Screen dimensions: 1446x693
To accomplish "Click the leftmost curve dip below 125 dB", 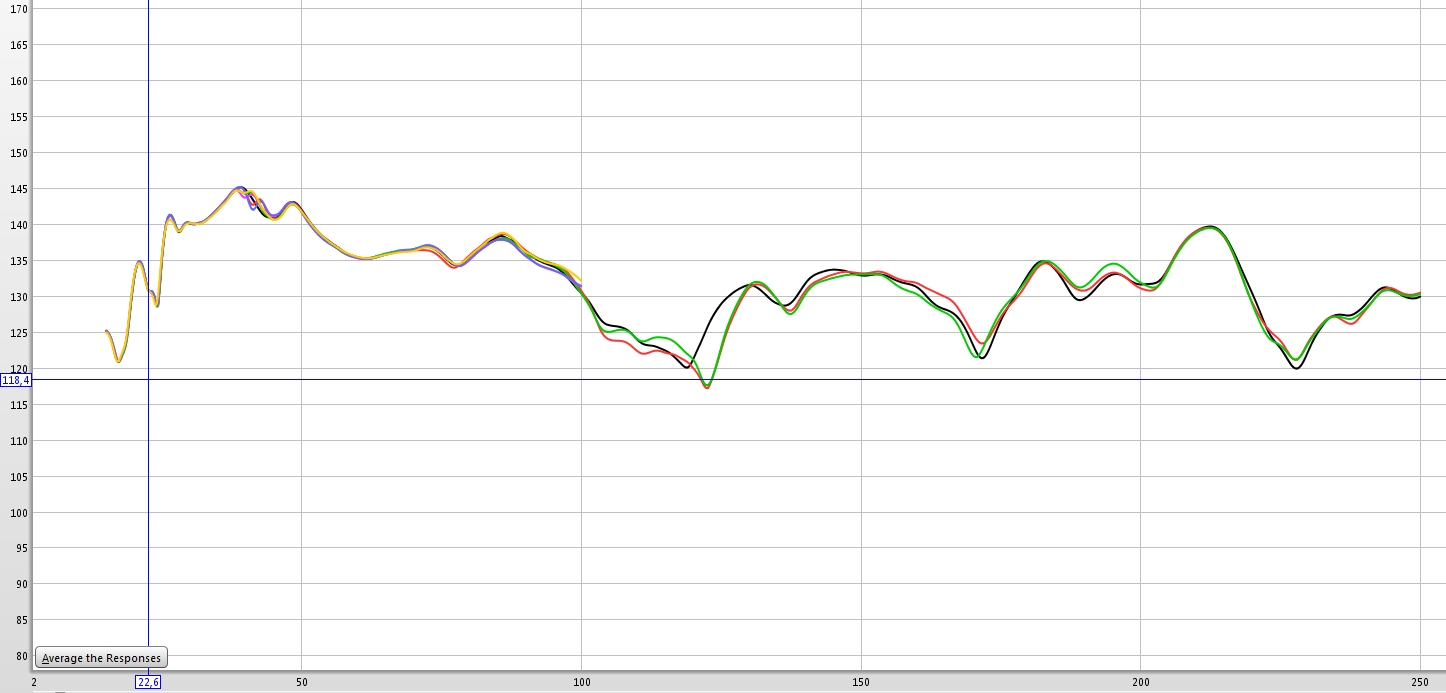I will (118, 361).
